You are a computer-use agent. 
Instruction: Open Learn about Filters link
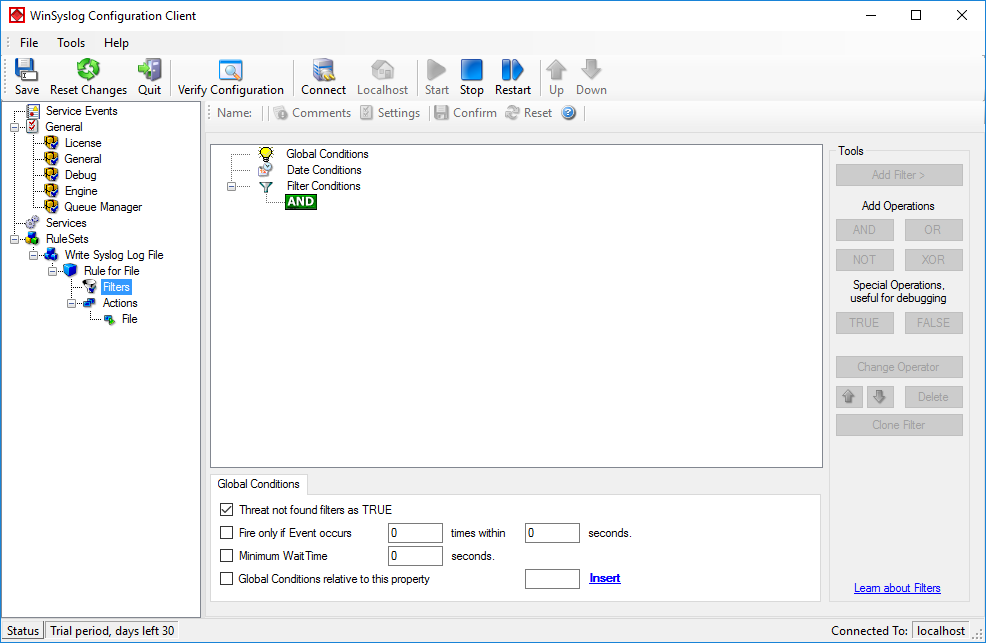pyautogui.click(x=897, y=588)
